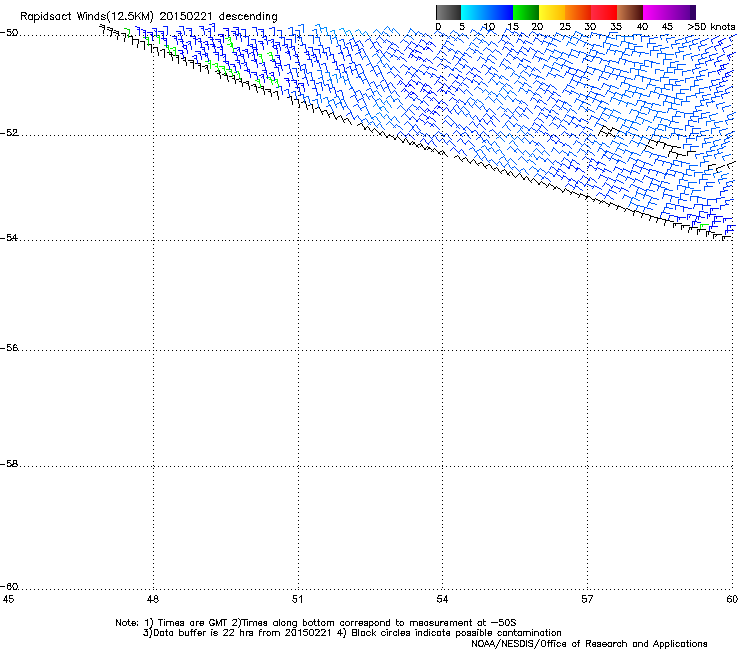This screenshot has height=650, width=740.
Task: Click the '-60' latitude axis label
Action: tap(9, 586)
